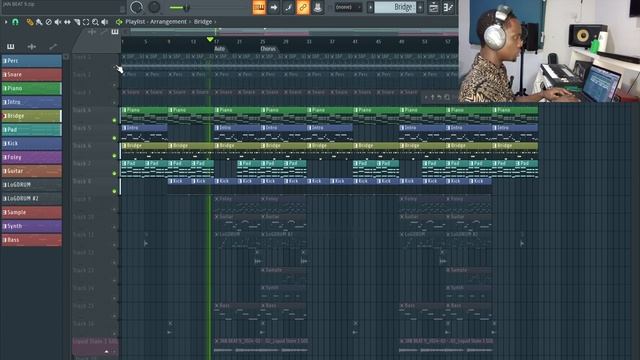Viewport: 640px width, 360px height.
Task: Click the rightmost top toolbar icon
Action: [x=448, y=7]
